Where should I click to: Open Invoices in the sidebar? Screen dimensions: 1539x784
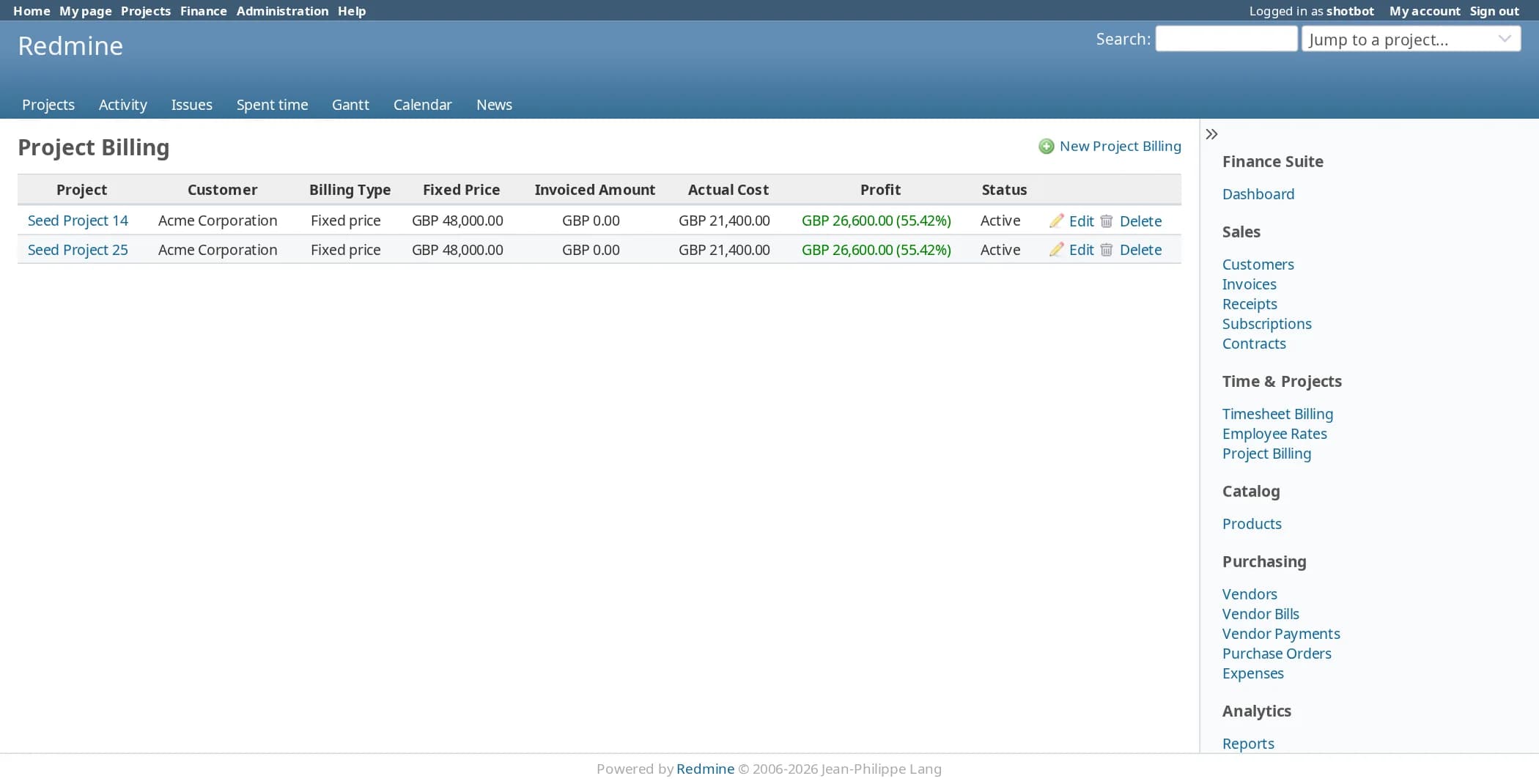(x=1250, y=284)
